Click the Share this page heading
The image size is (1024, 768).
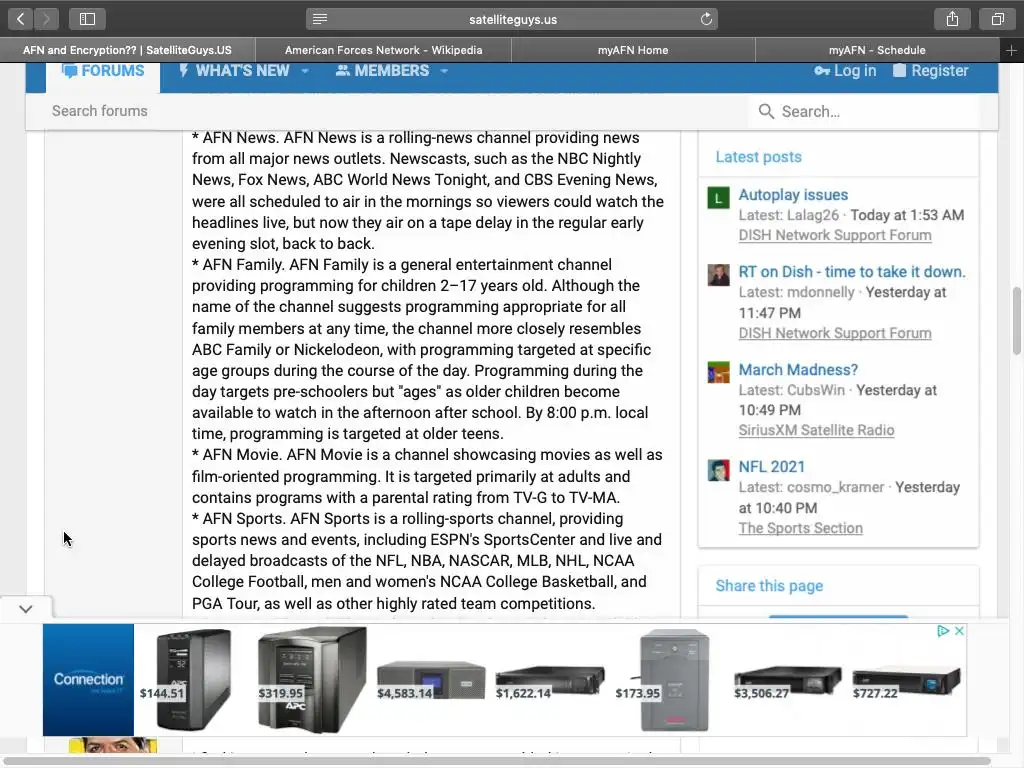[769, 586]
